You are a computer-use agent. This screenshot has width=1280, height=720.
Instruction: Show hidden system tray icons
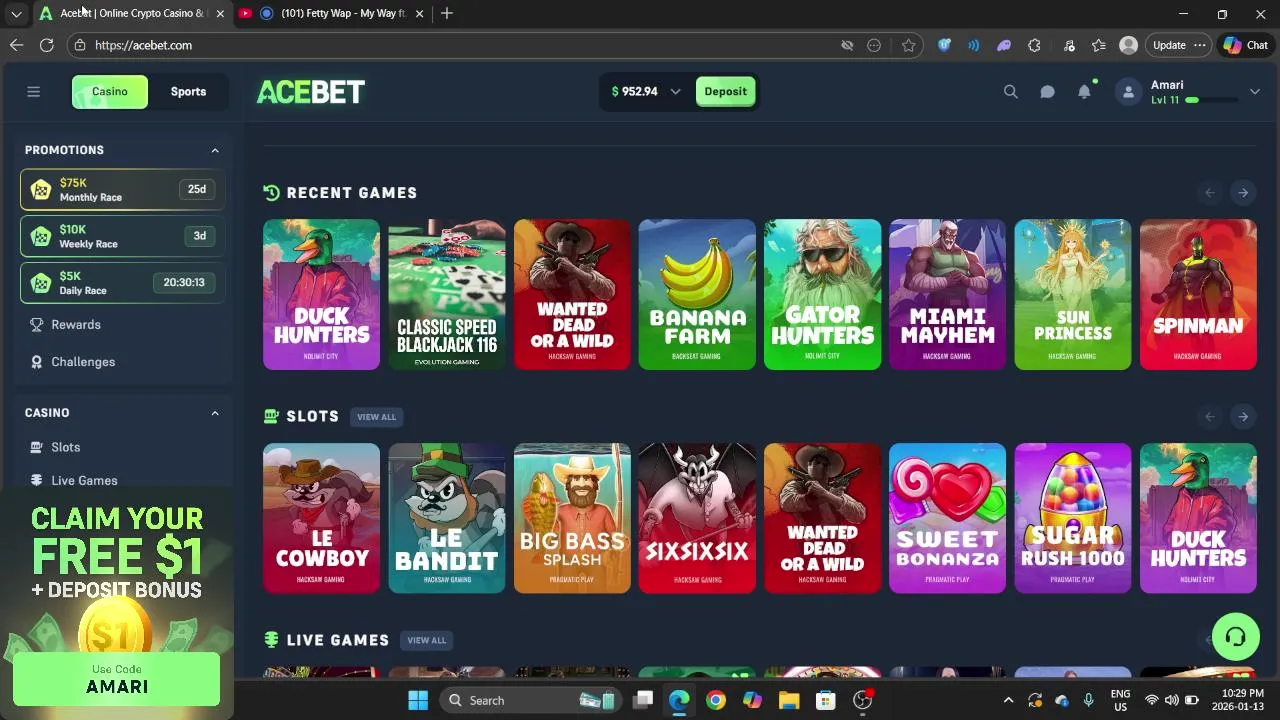pos(1008,700)
